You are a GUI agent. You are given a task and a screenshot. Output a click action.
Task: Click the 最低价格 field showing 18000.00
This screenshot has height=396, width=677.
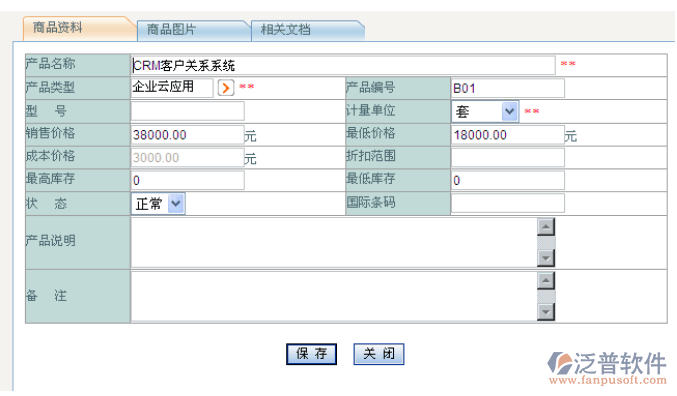[508, 135]
